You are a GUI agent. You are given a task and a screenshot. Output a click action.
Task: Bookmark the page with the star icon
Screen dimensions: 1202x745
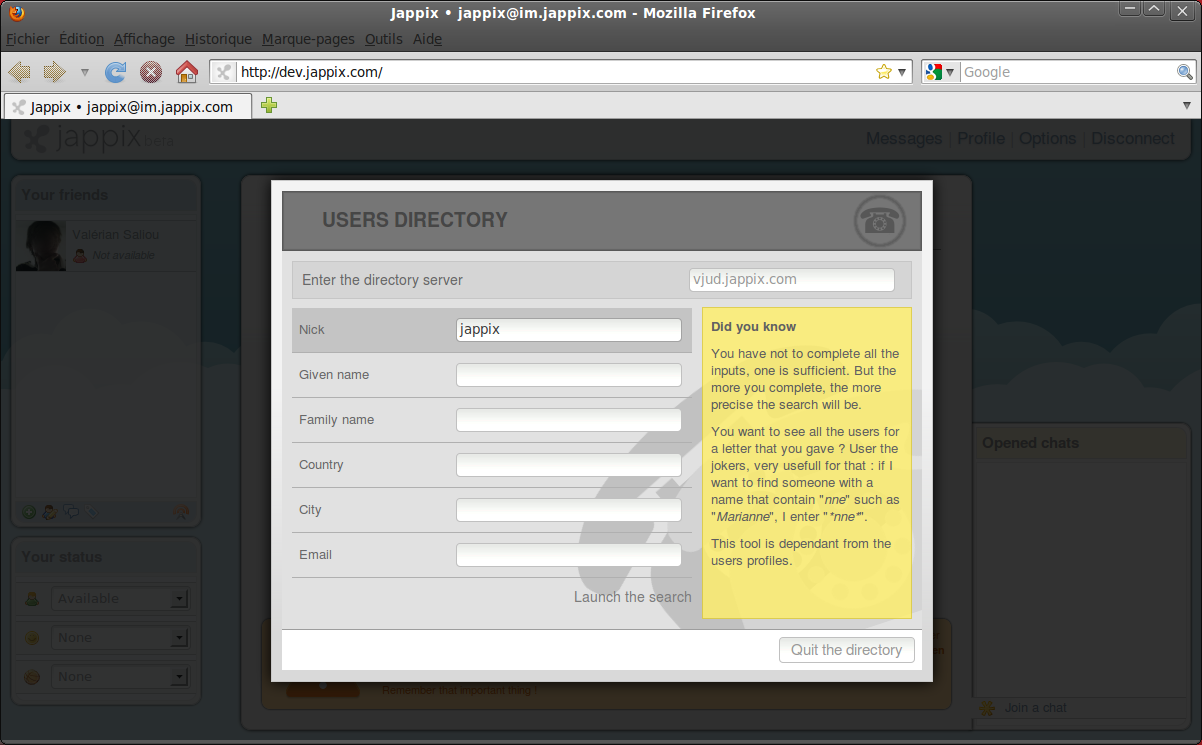883,72
